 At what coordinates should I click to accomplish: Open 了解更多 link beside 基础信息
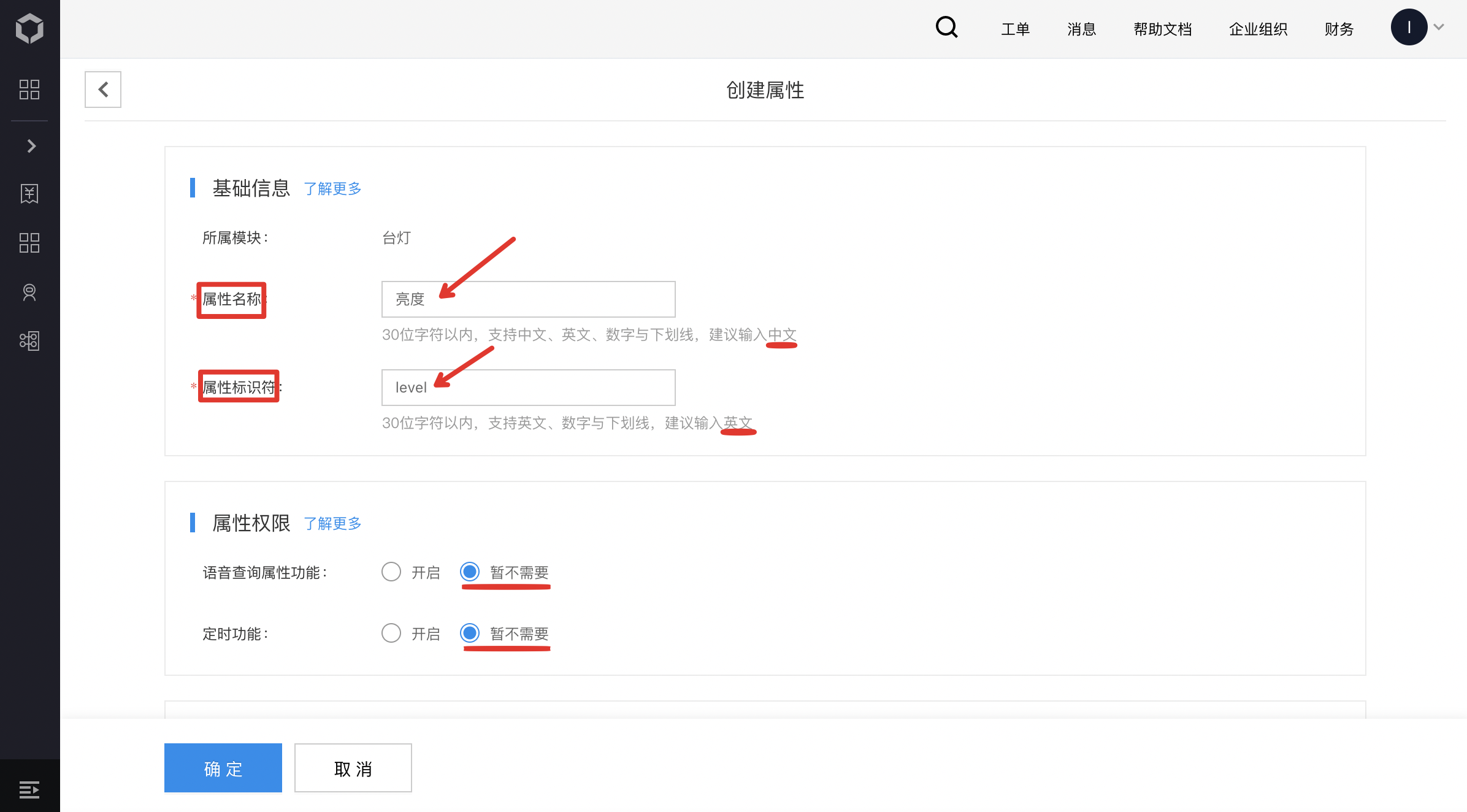332,189
